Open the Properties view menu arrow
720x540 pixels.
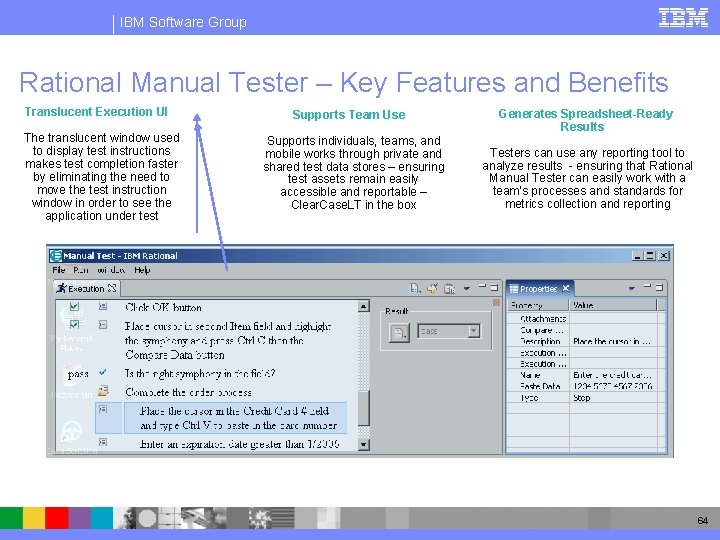(x=631, y=288)
